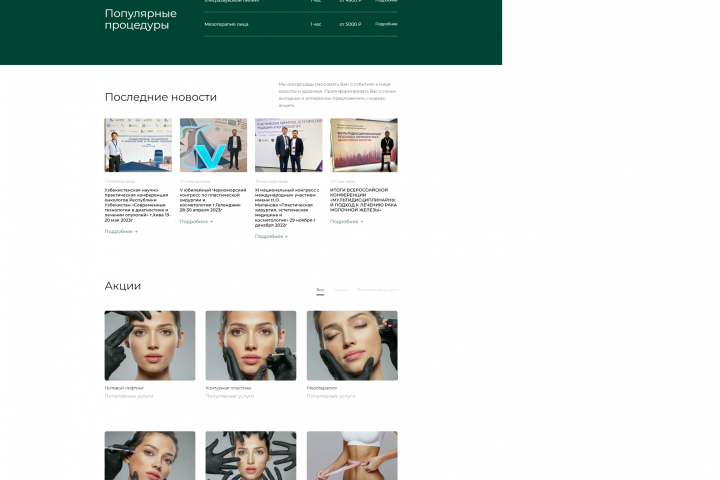Click the Uzbekistan oncologists conference headline
Image resolution: width=720 pixels, height=480 pixels.
click(x=138, y=205)
